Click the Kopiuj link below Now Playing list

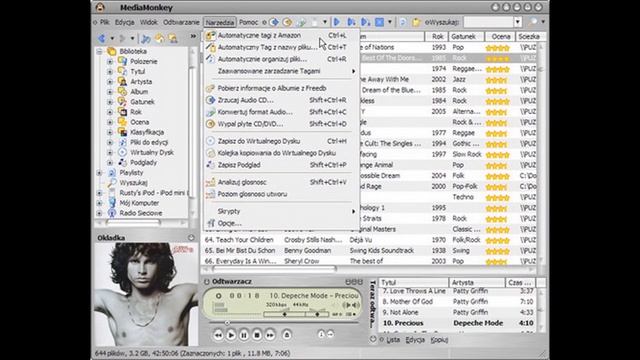click(x=439, y=340)
